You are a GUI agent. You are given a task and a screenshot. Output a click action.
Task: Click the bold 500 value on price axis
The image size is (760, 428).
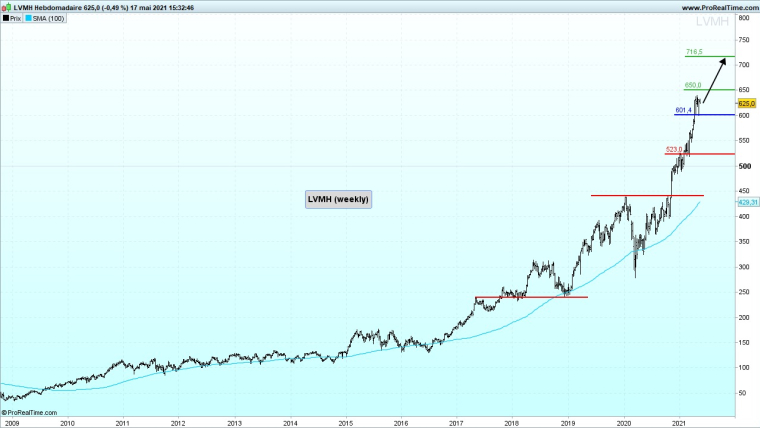(x=744, y=166)
